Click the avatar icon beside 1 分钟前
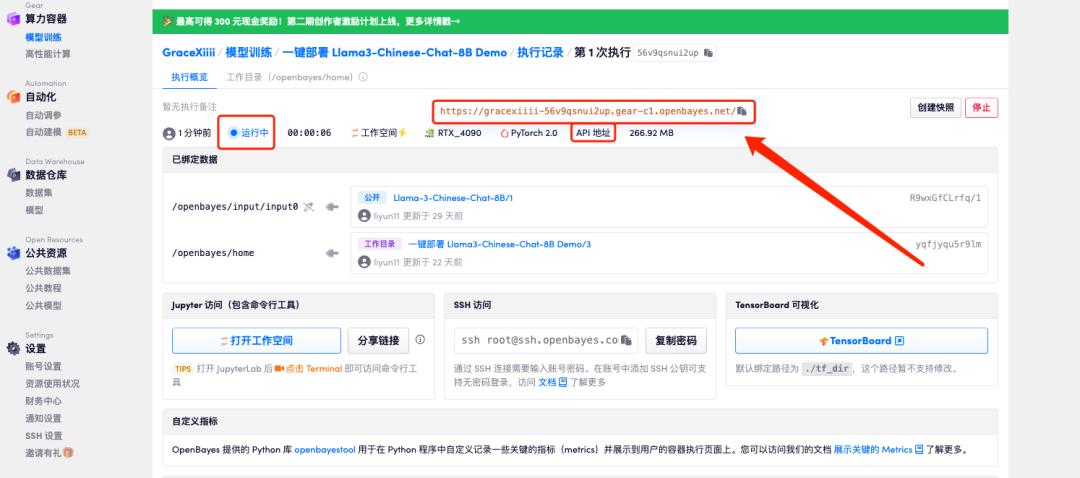 168,133
